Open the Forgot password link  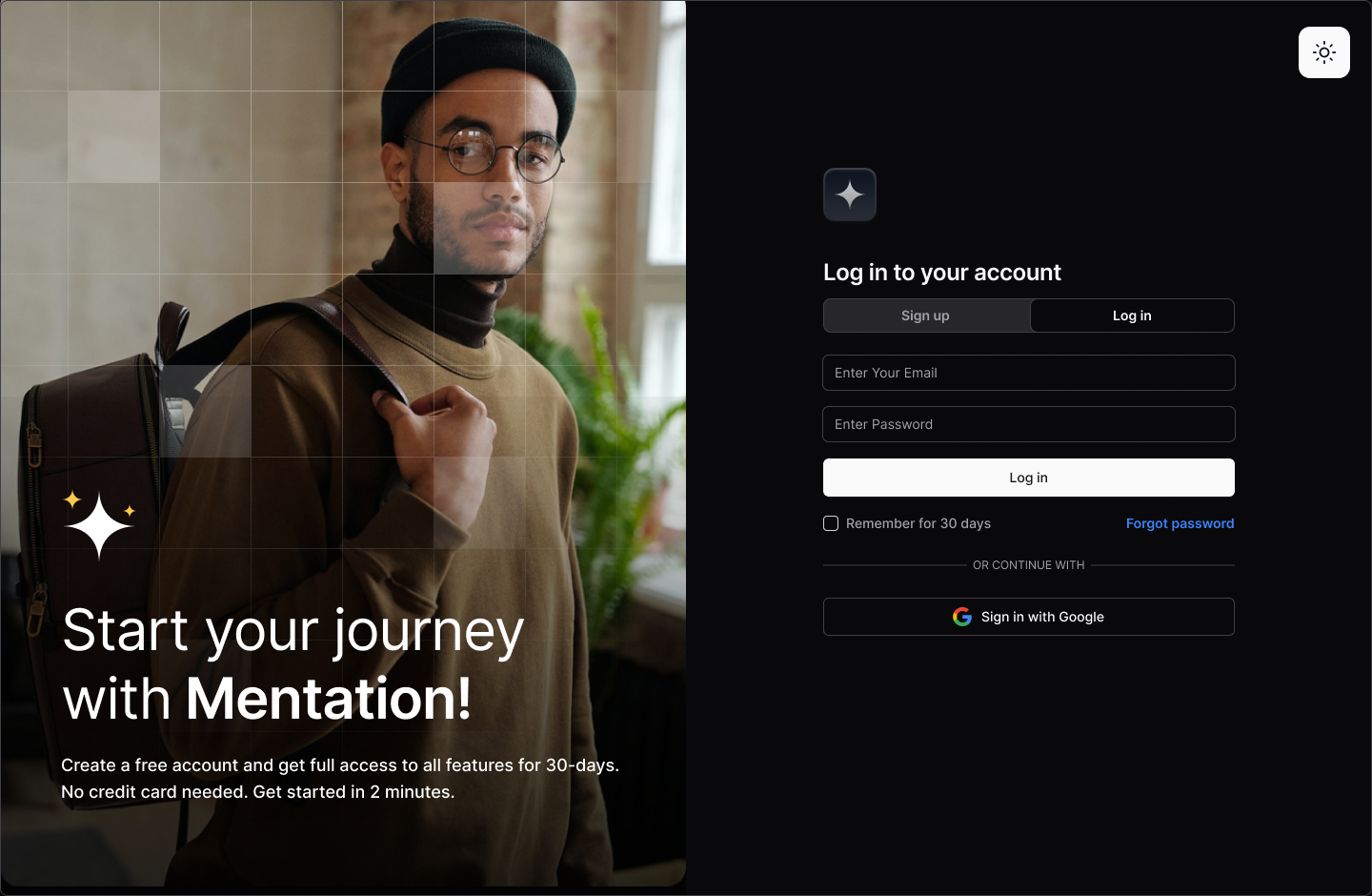[1180, 523]
